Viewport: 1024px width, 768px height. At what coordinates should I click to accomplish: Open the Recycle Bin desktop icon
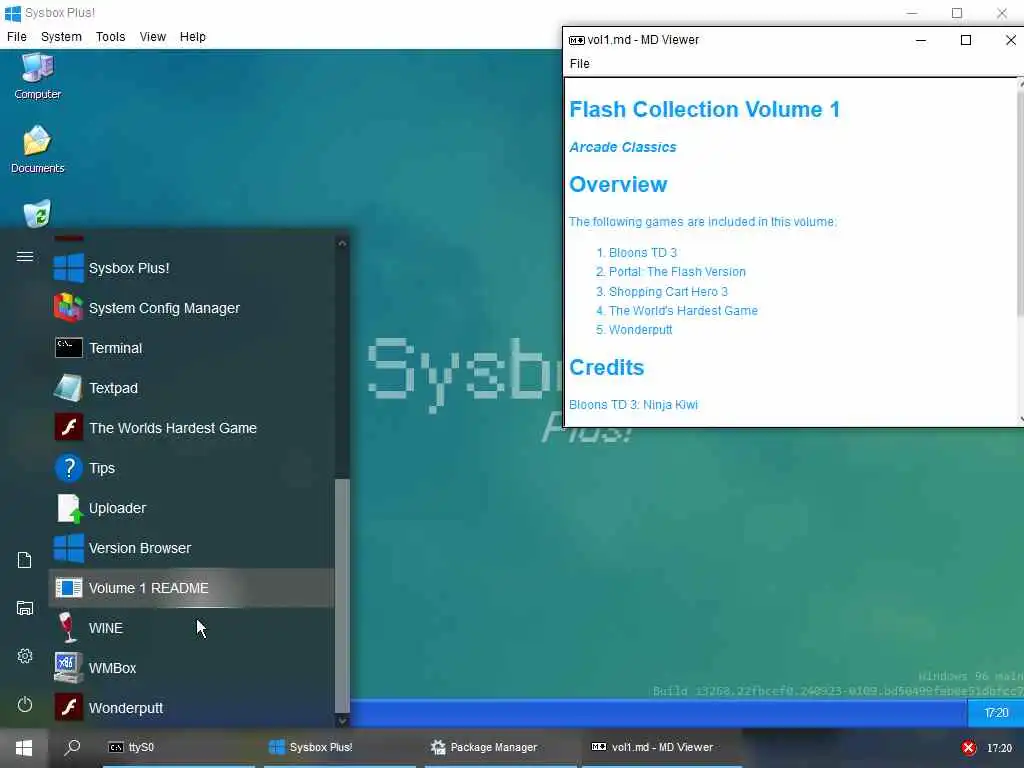(37, 213)
